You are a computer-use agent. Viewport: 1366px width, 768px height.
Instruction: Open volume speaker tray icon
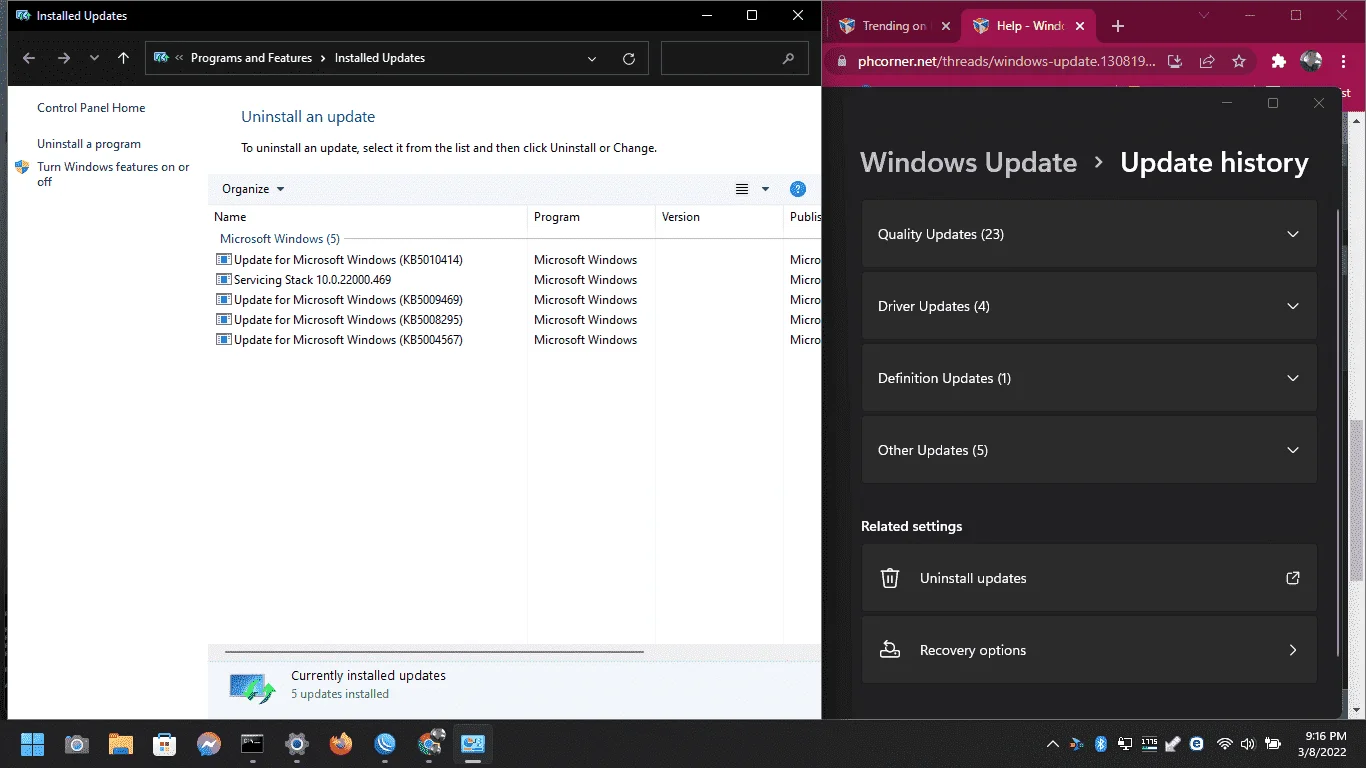click(1248, 744)
